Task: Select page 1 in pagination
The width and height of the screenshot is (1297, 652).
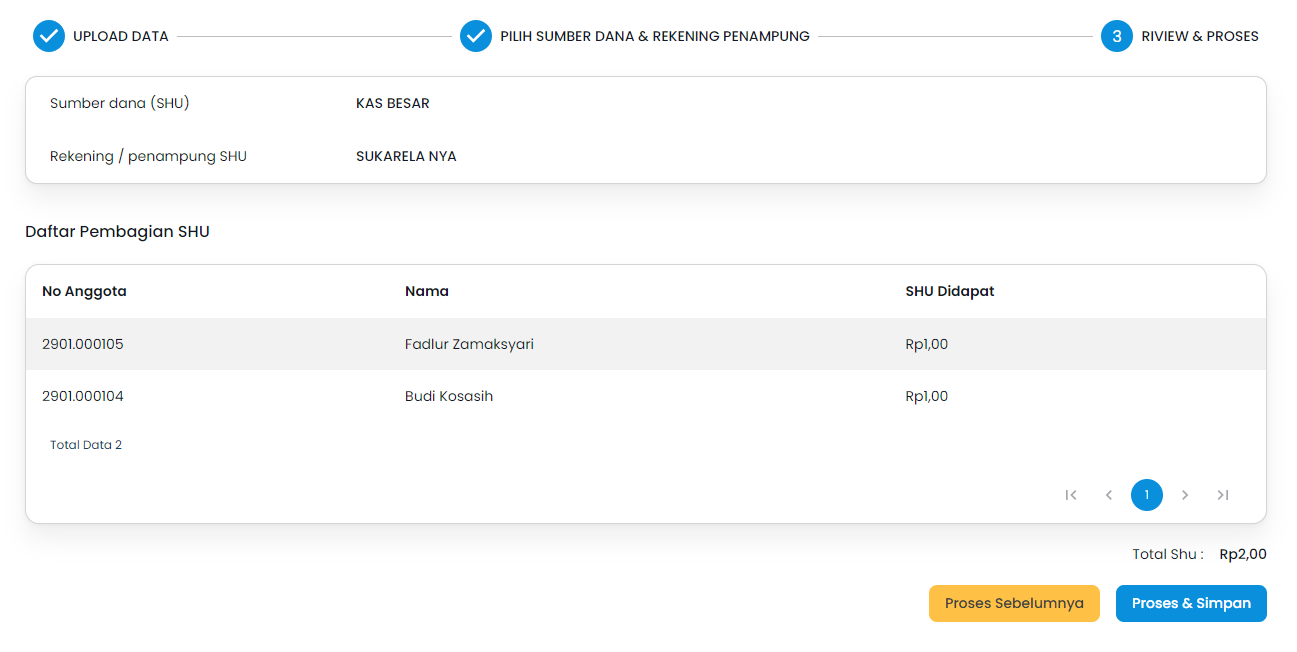Action: pyautogui.click(x=1147, y=495)
